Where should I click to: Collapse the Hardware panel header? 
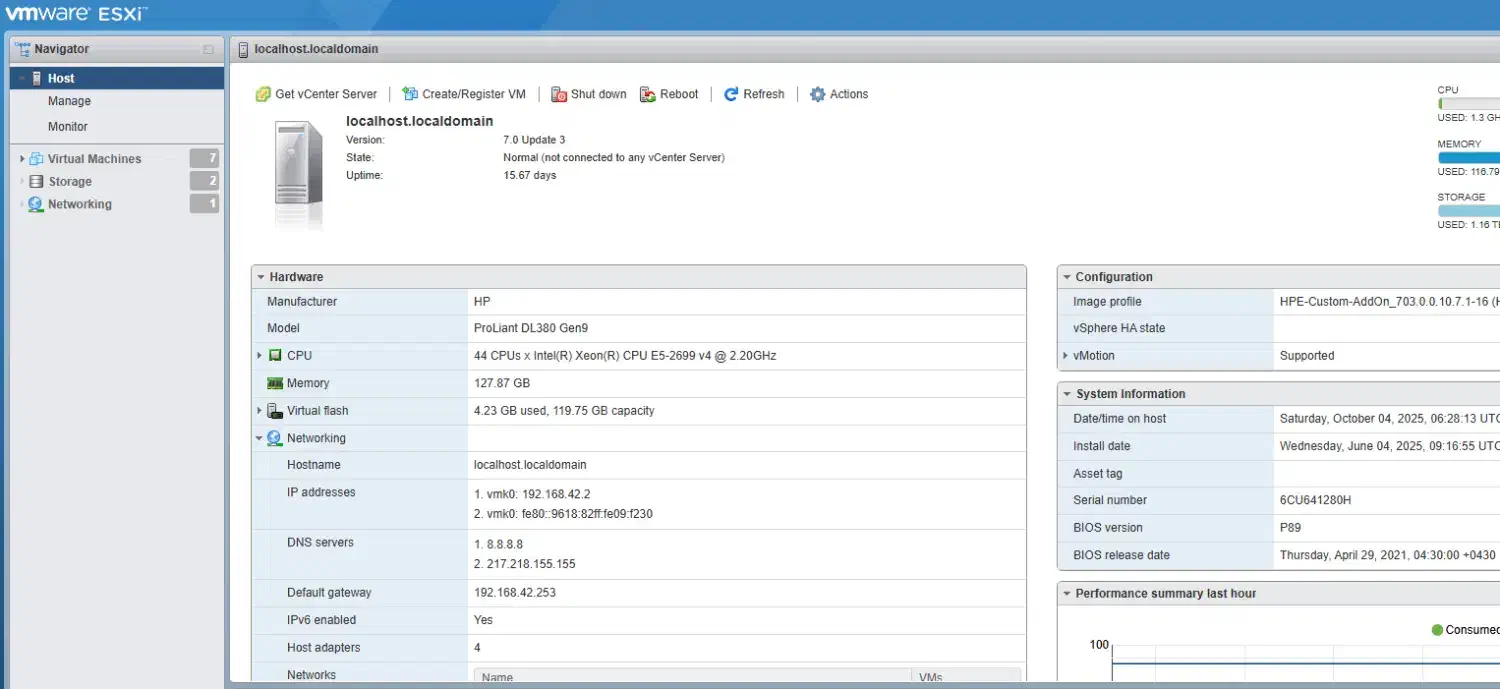point(261,277)
